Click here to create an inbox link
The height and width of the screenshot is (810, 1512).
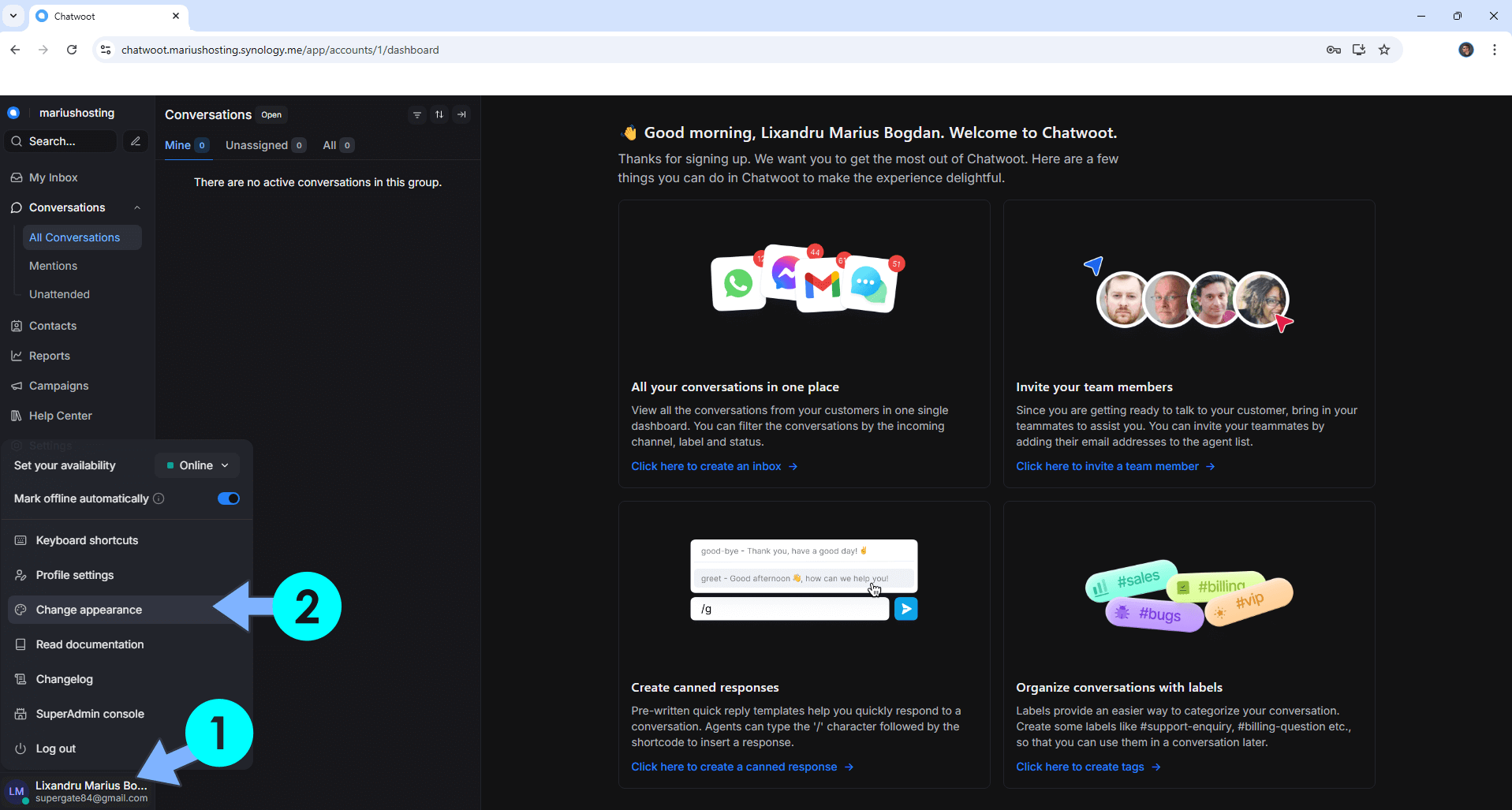706,466
